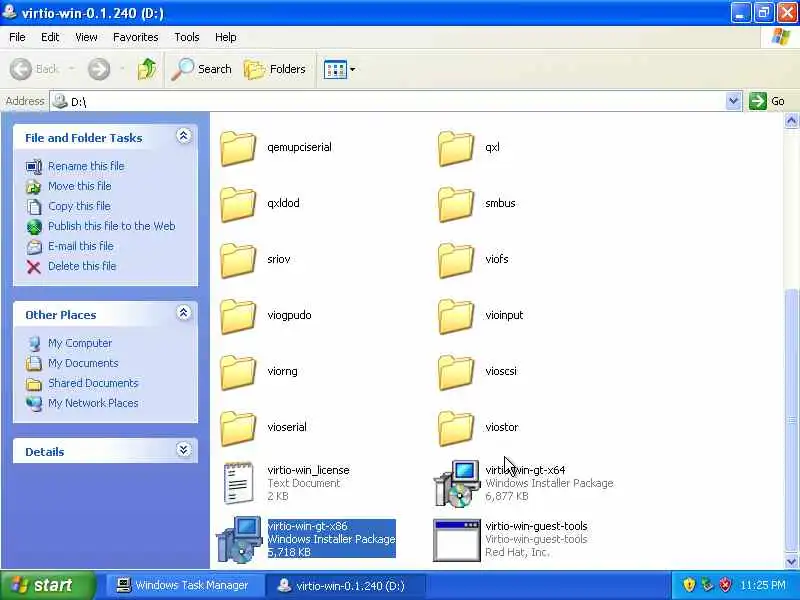Click Copy this file link

[79, 206]
